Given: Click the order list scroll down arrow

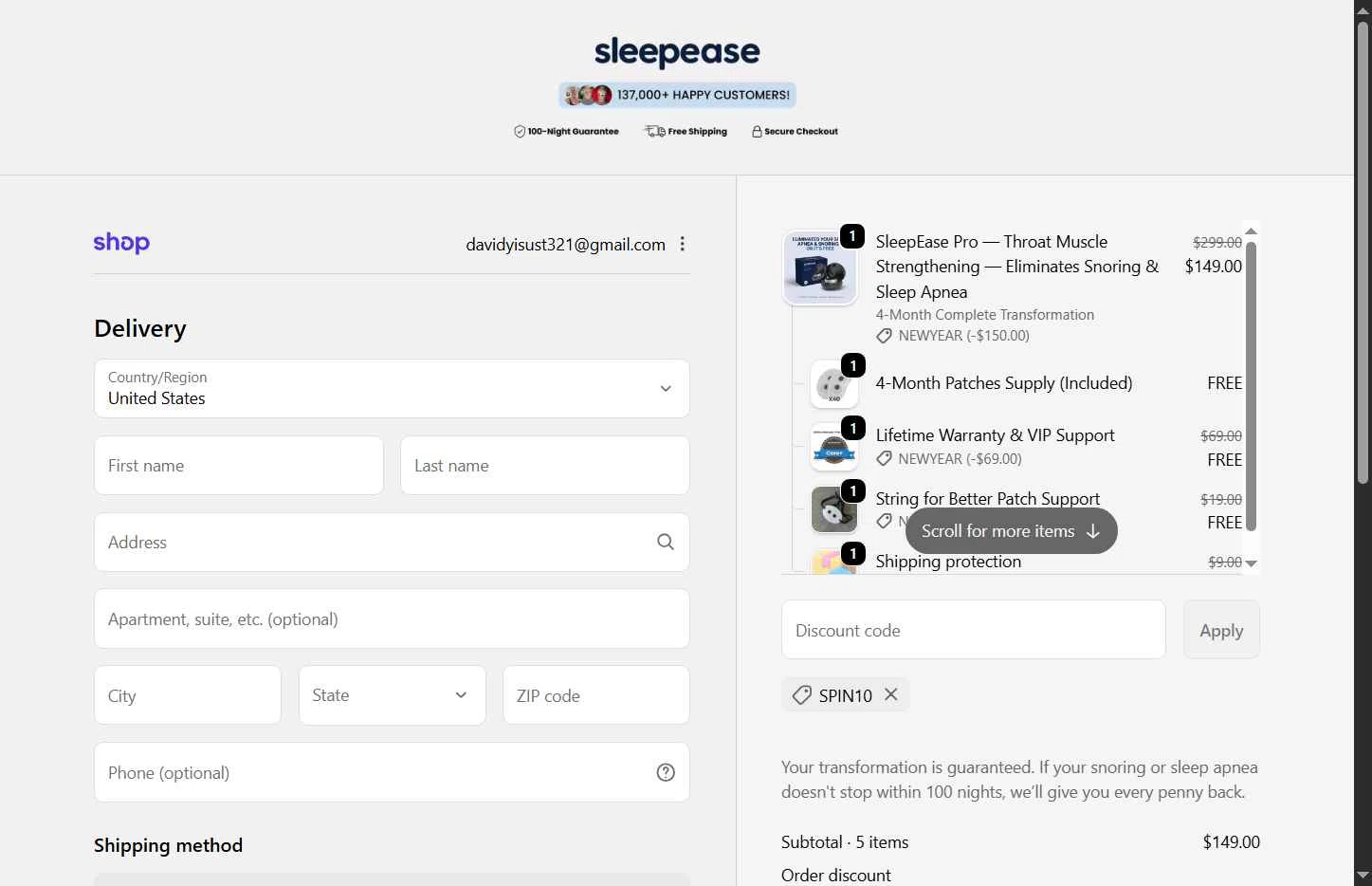Looking at the screenshot, I should (1251, 563).
